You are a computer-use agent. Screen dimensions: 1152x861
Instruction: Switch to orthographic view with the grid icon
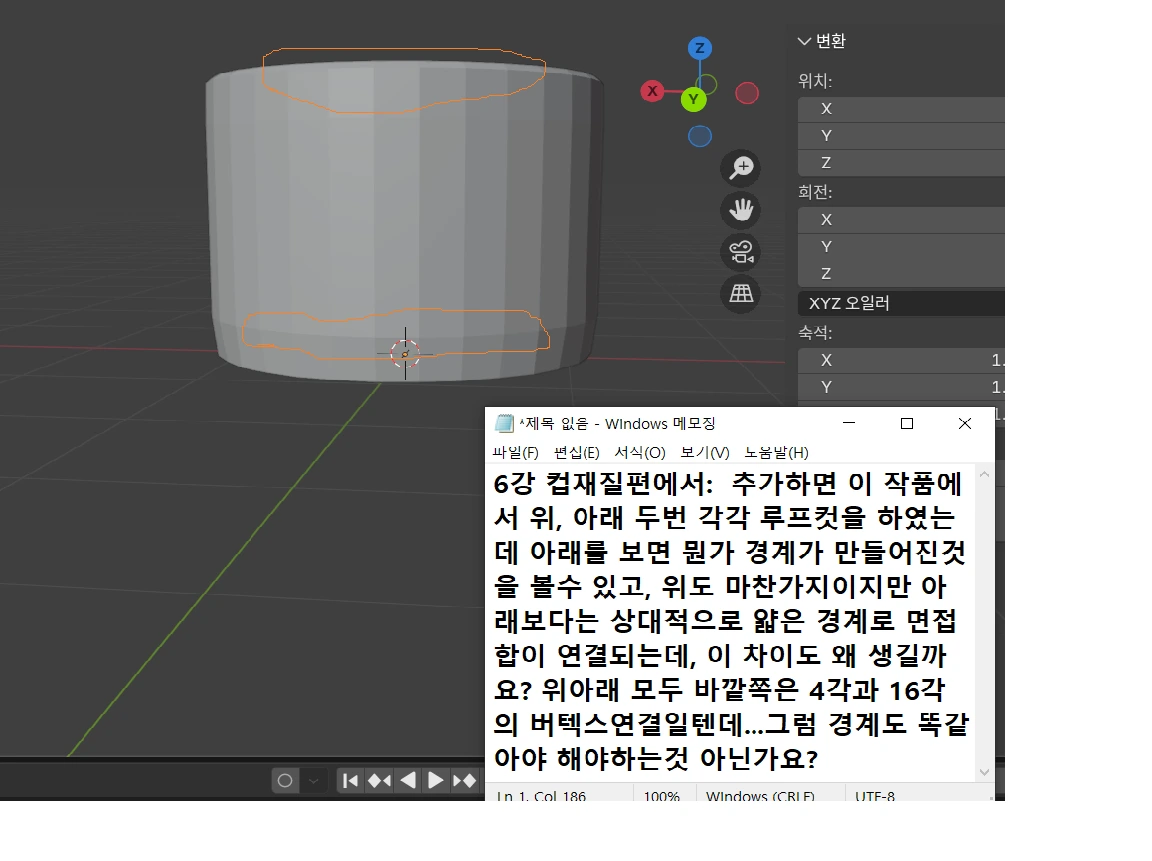[x=741, y=294]
